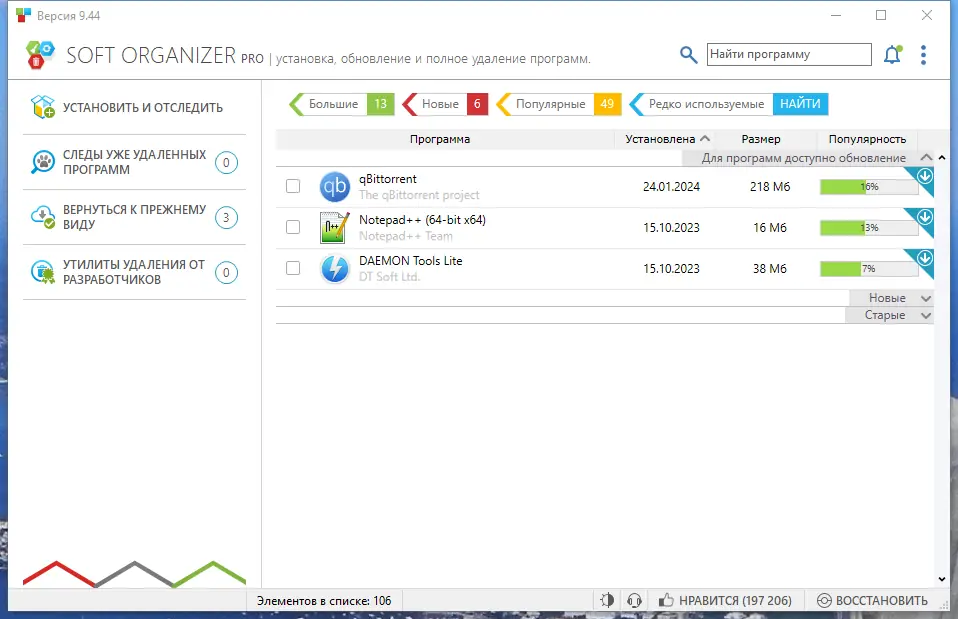958x619 pixels.
Task: Click the install and trace box icon
Action: [x=43, y=107]
